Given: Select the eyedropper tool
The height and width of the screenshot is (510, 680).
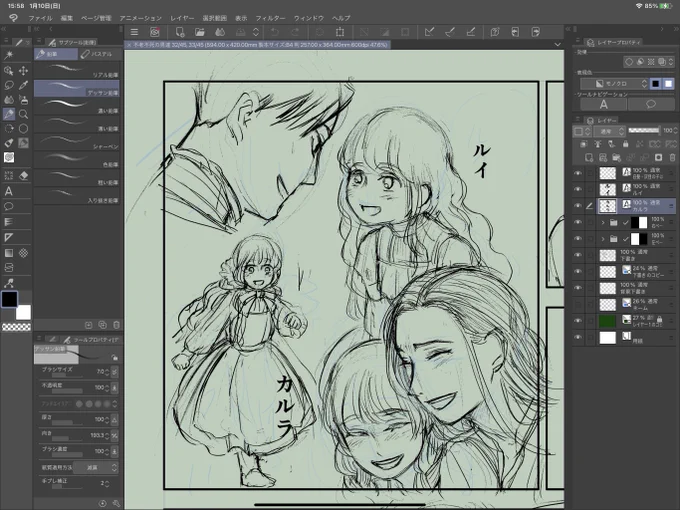Looking at the screenshot, I should 23,85.
